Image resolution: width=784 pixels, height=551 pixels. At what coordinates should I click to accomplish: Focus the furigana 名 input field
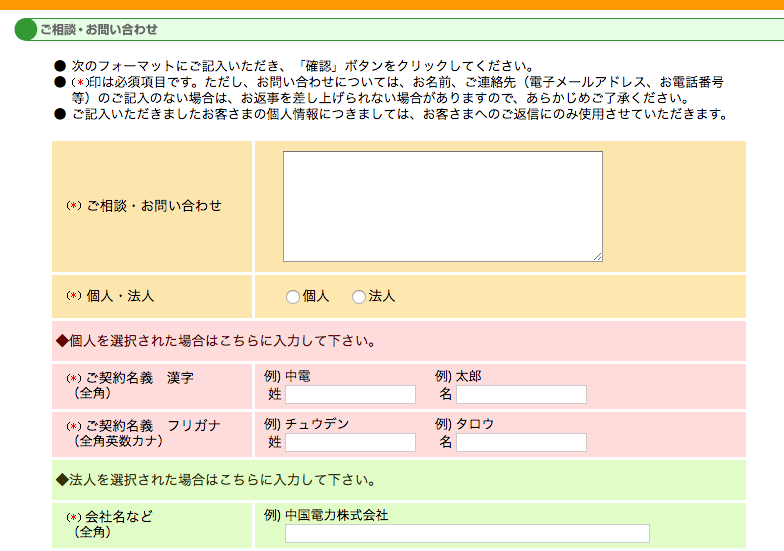521,443
